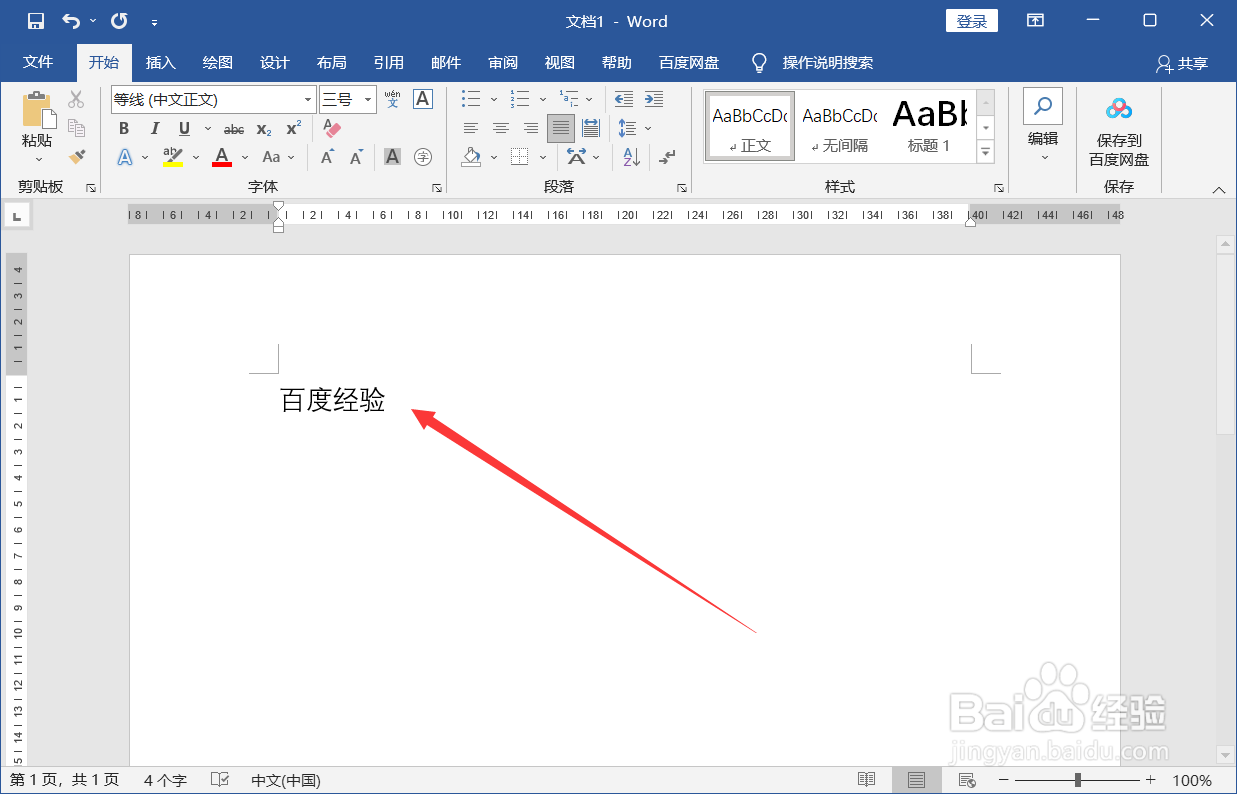The image size is (1237, 794).
Task: Select the justify alignment button
Action: pos(561,128)
